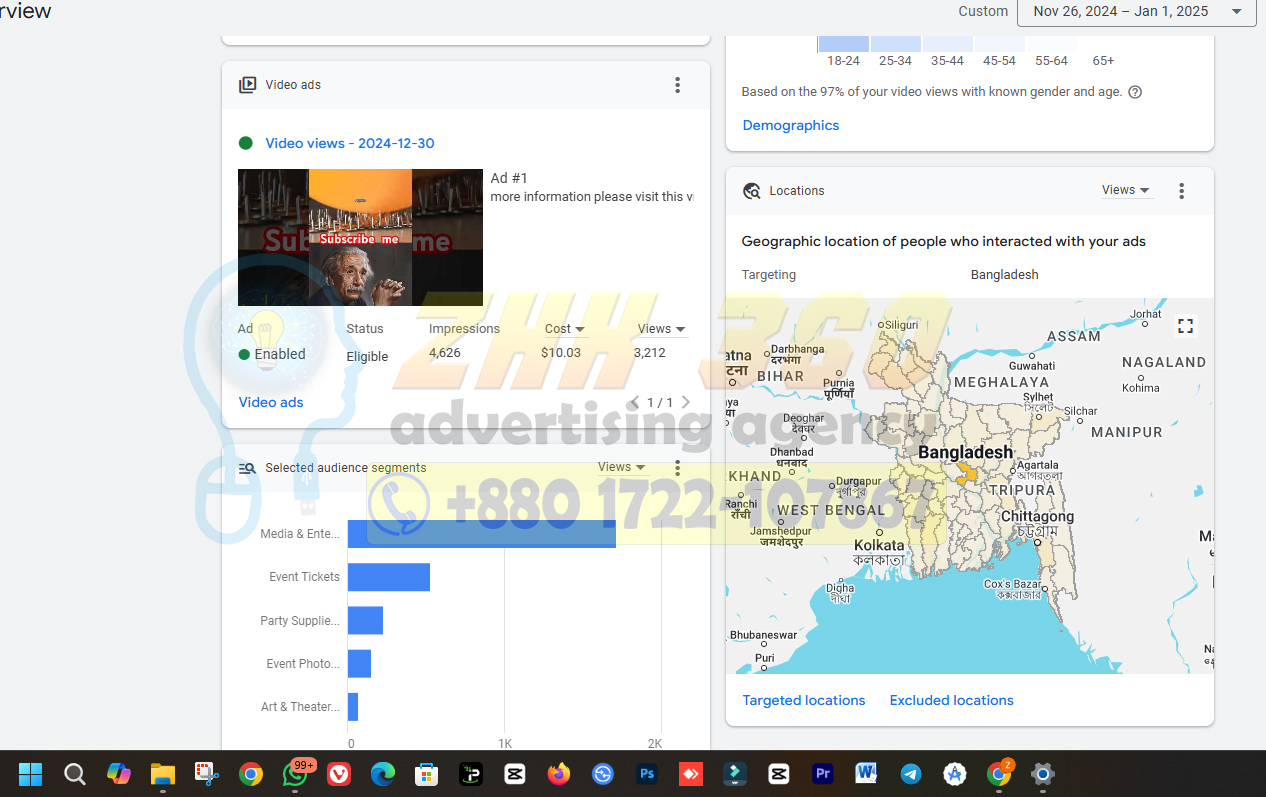The height and width of the screenshot is (797, 1266).
Task: Open the Views dropdown in Locations card
Action: click(x=1126, y=190)
